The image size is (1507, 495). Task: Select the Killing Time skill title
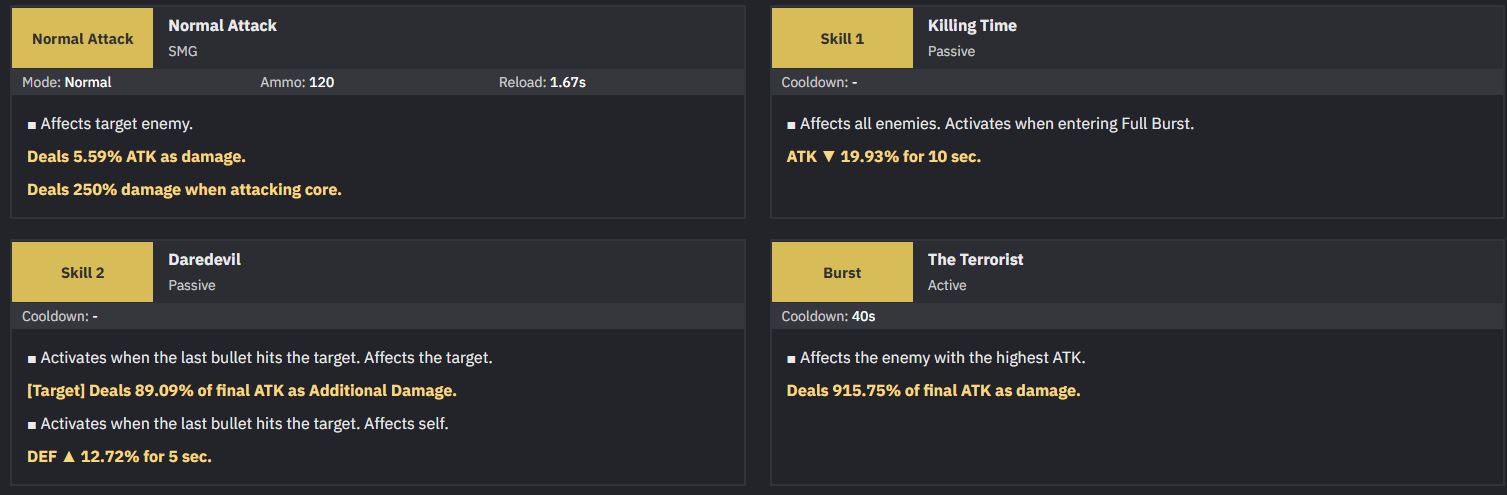coord(972,26)
